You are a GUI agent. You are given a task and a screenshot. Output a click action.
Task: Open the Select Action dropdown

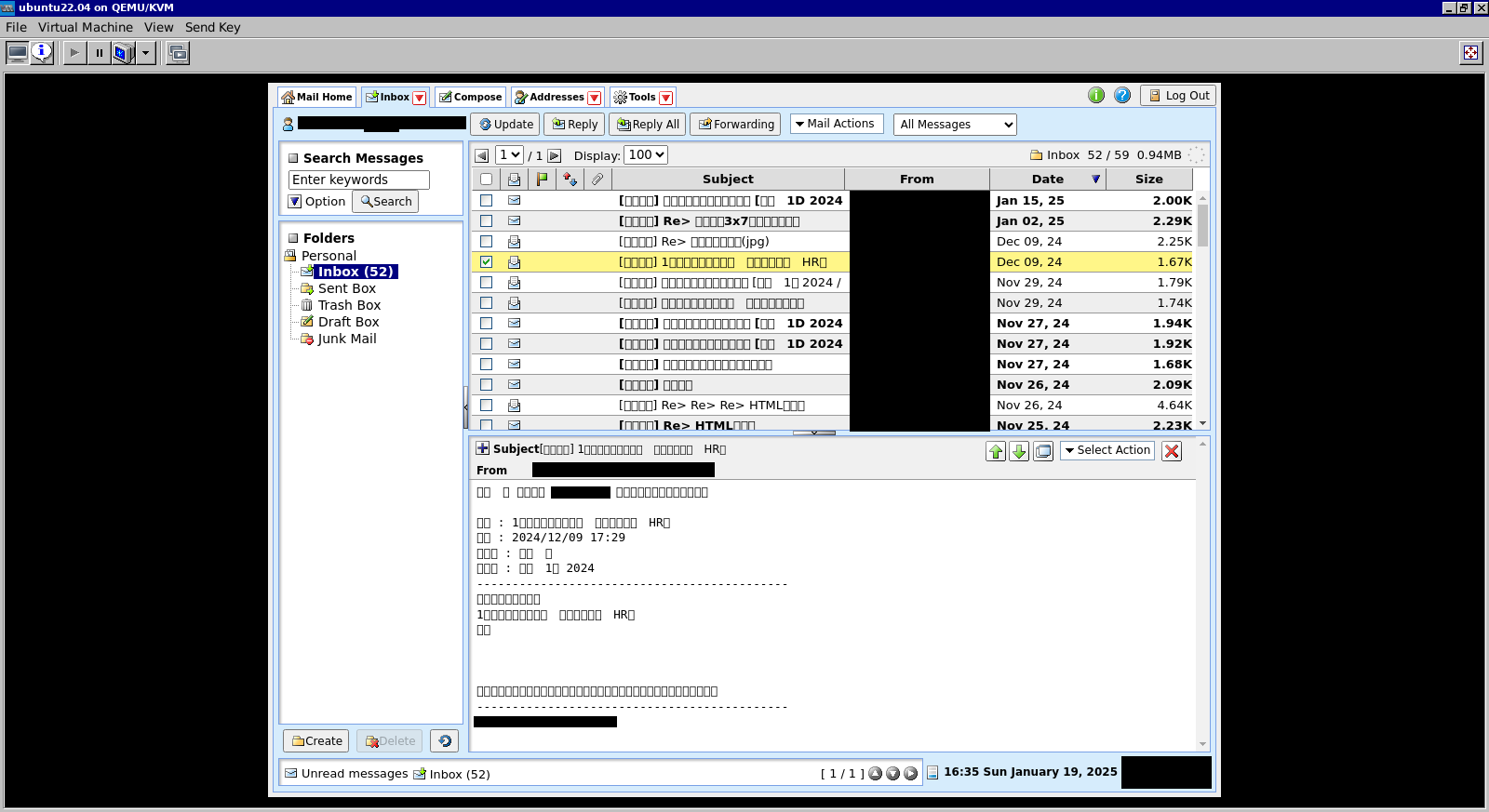[x=1107, y=450]
